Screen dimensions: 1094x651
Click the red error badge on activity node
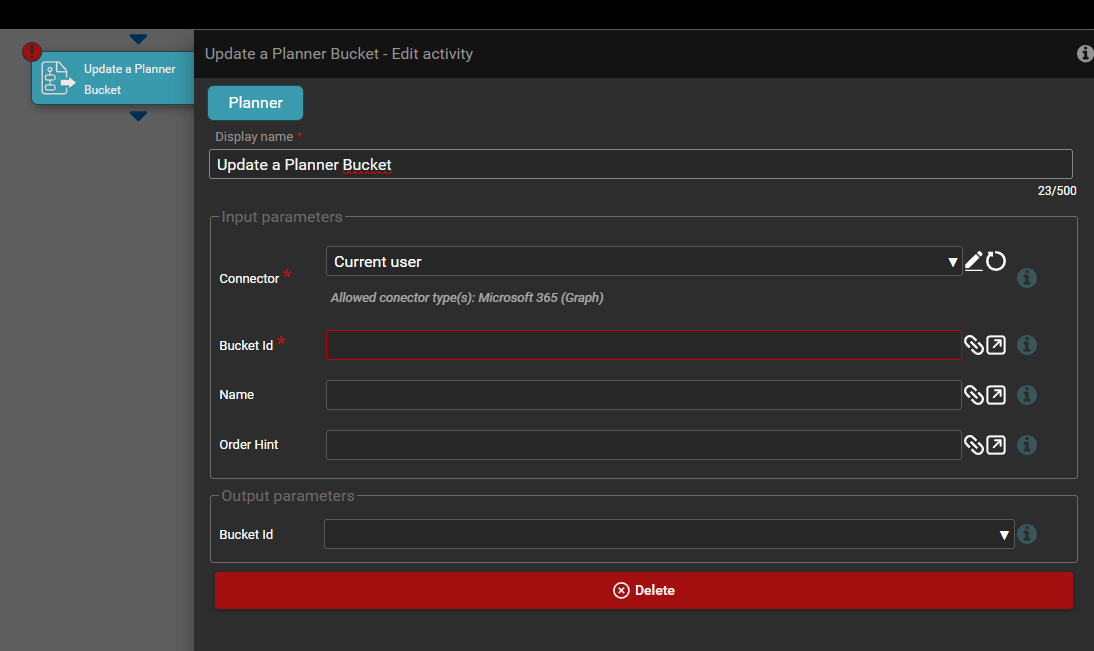[x=32, y=51]
